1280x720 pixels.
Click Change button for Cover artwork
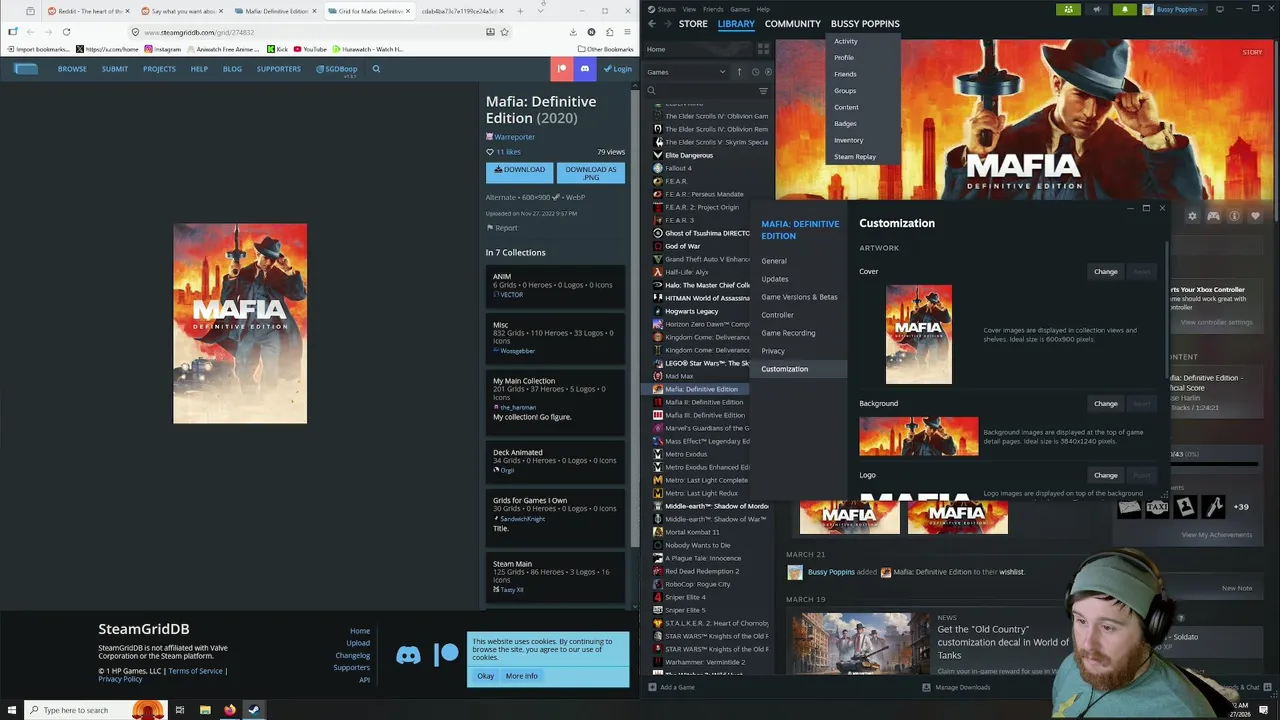pyautogui.click(x=1105, y=272)
